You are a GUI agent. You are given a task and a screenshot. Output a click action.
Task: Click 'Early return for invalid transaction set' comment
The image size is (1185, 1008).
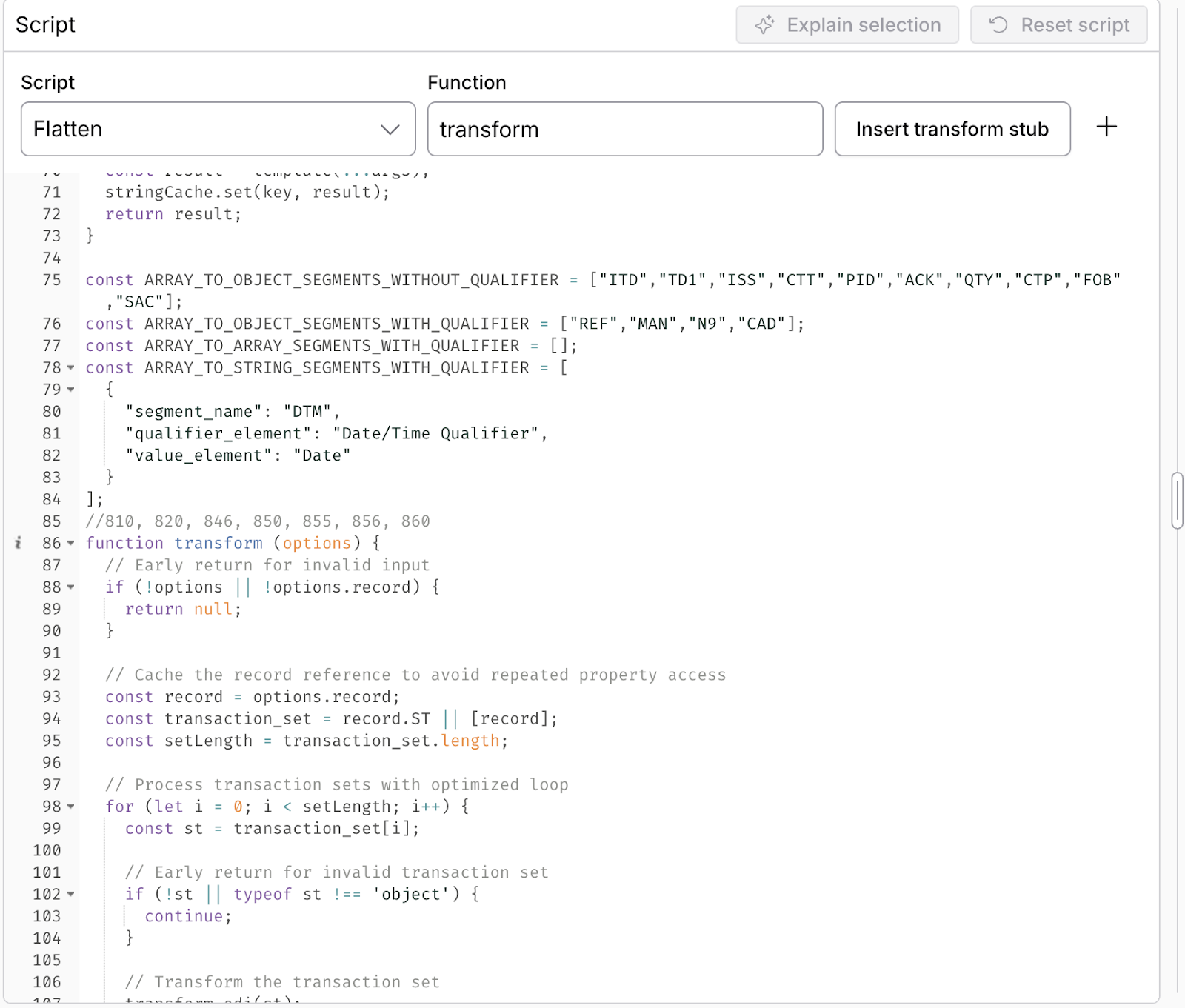(x=337, y=872)
